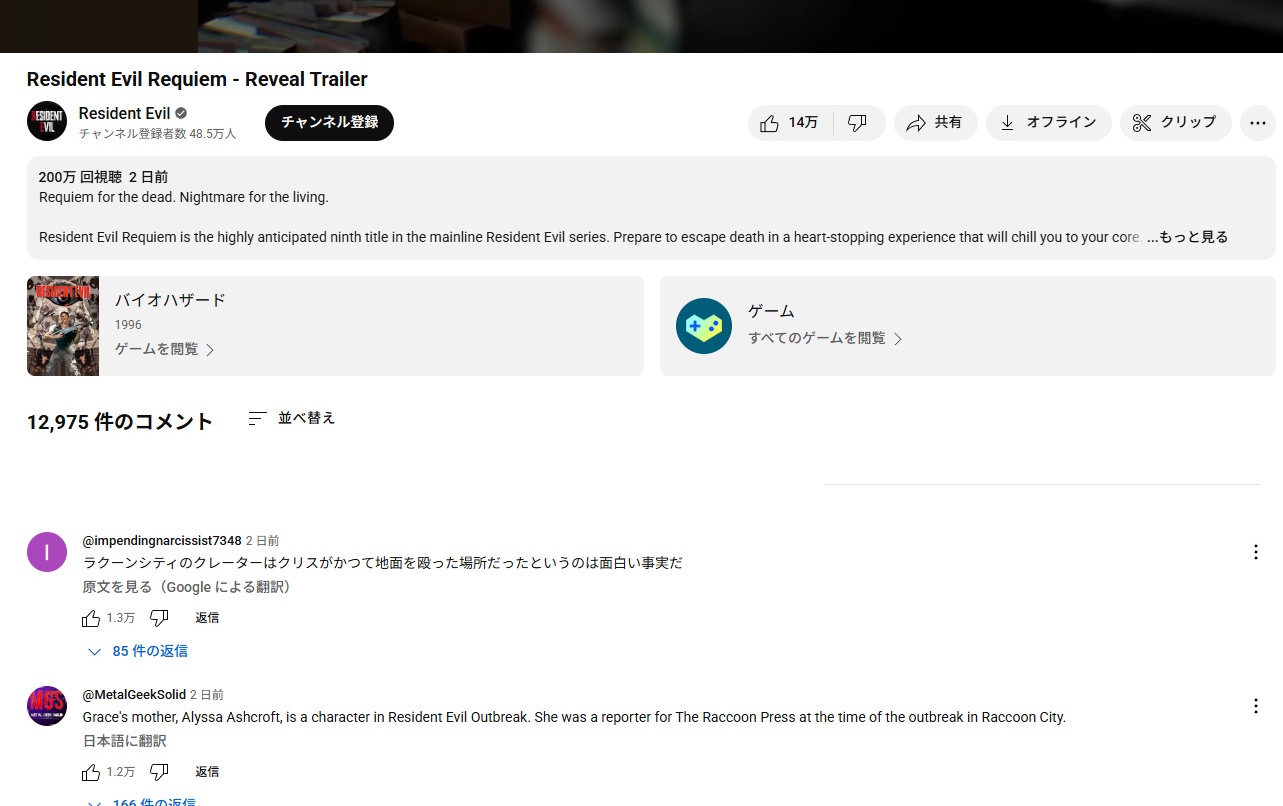Screen dimensions: 1283x806
Task: Click the verified checkmark badge next to Resident Evil
Action: tap(181, 113)
